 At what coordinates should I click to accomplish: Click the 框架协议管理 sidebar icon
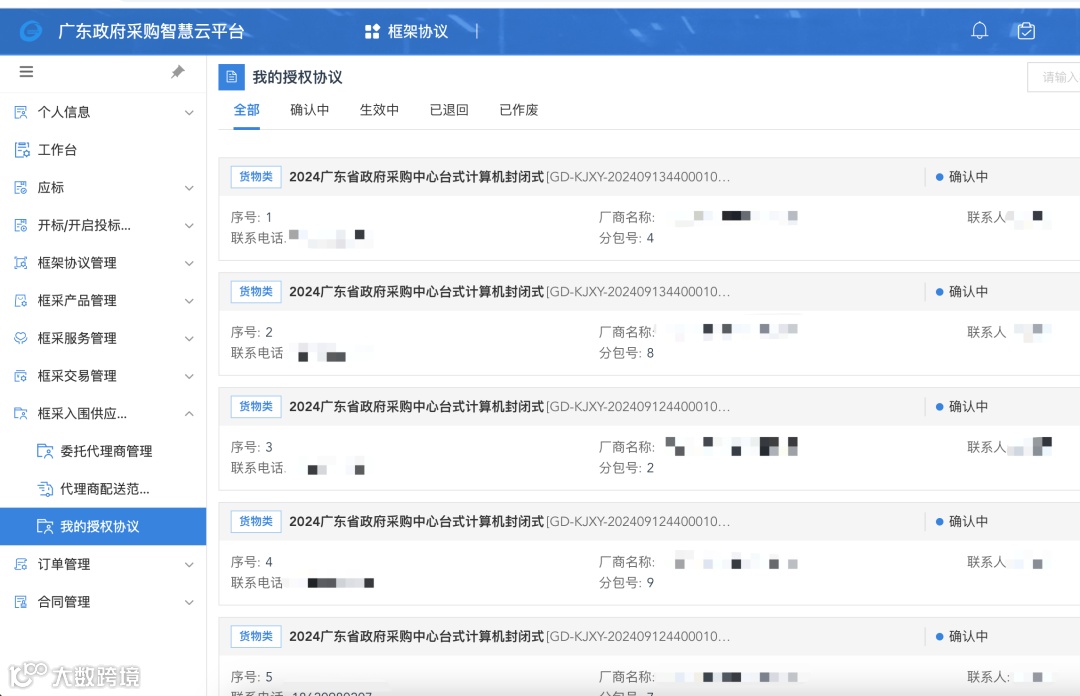pyautogui.click(x=21, y=263)
